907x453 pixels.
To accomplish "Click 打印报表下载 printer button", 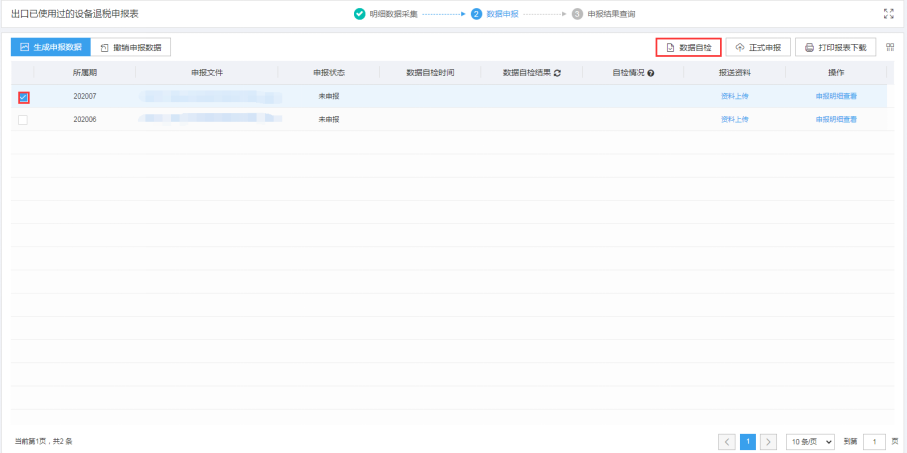I will 836,47.
